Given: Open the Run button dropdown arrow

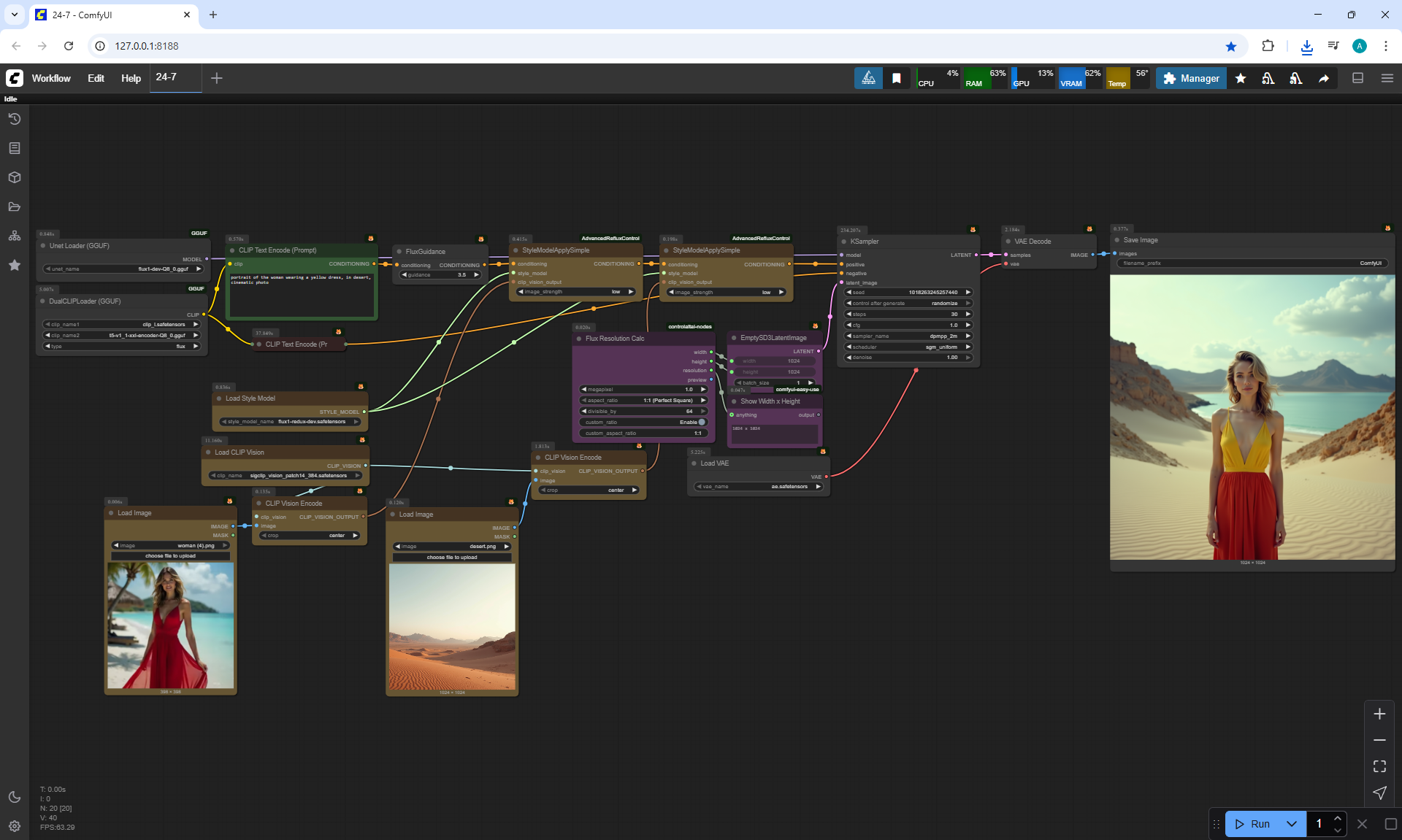Looking at the screenshot, I should coord(1291,824).
